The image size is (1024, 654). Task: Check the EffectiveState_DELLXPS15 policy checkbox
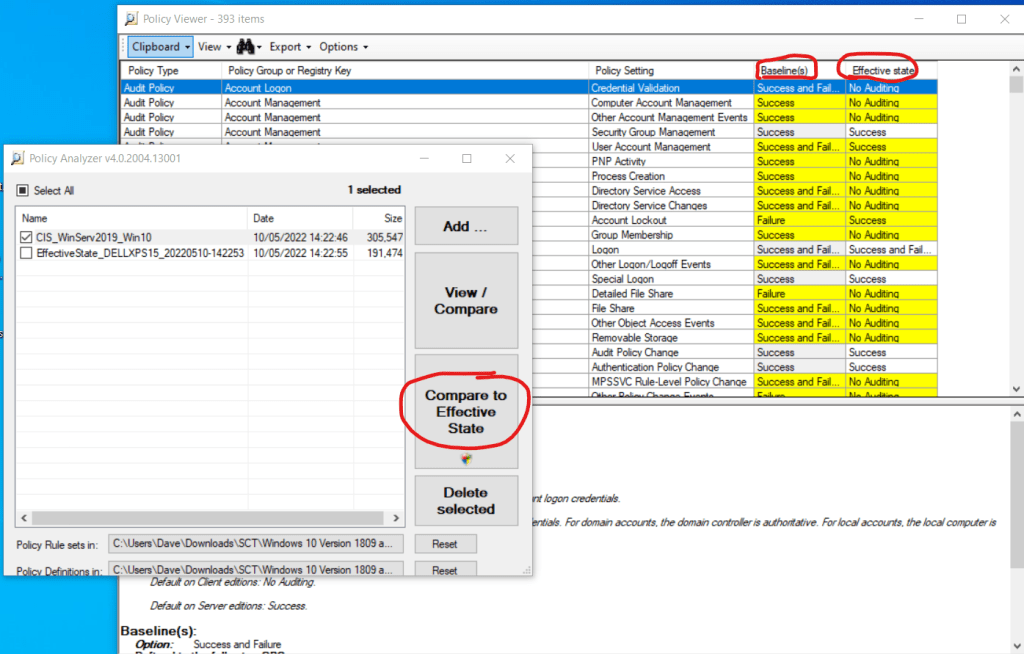pyautogui.click(x=27, y=254)
